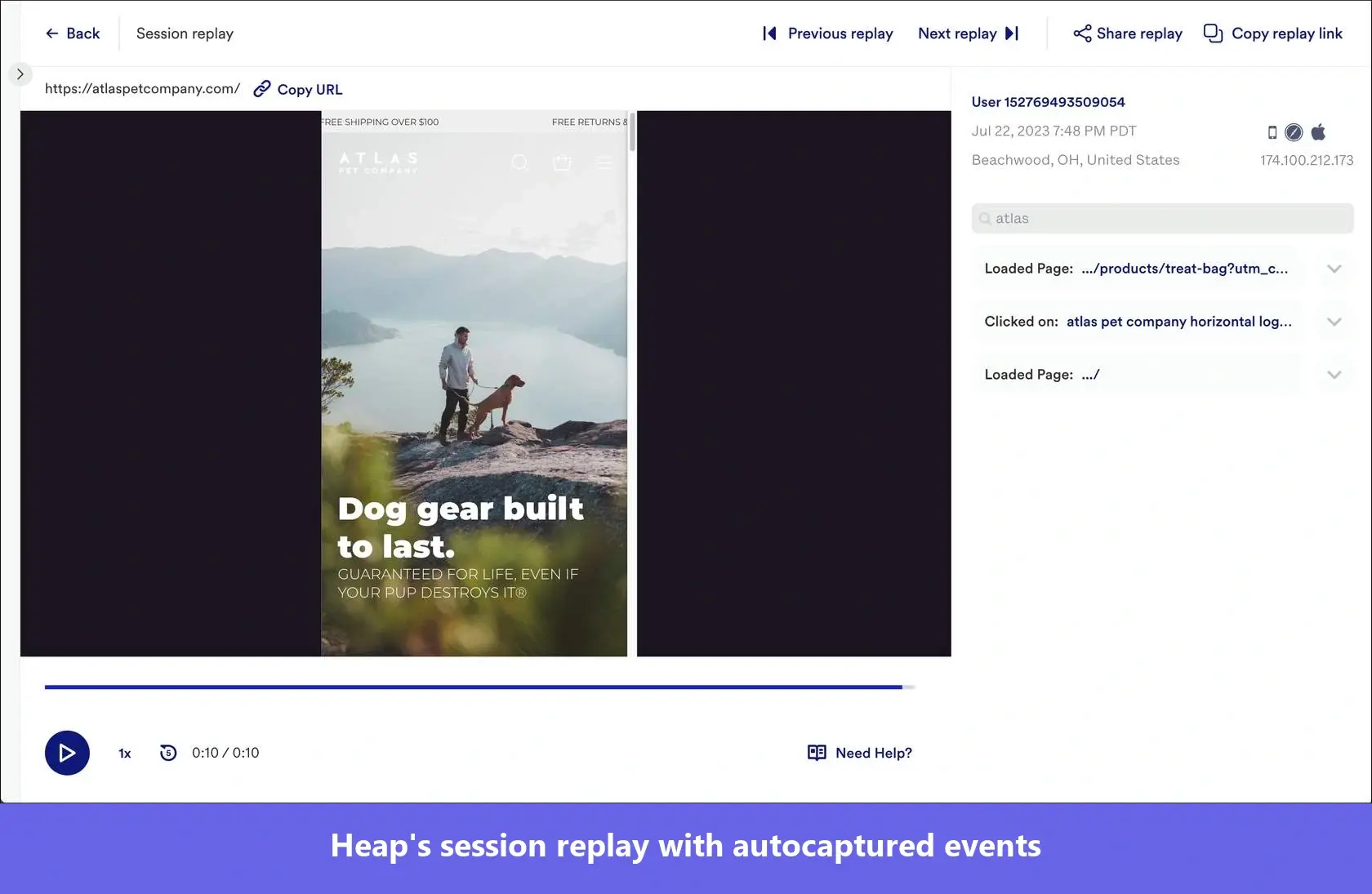Click the Session replay title
Screen dimensions: 1372x894
click(x=185, y=33)
